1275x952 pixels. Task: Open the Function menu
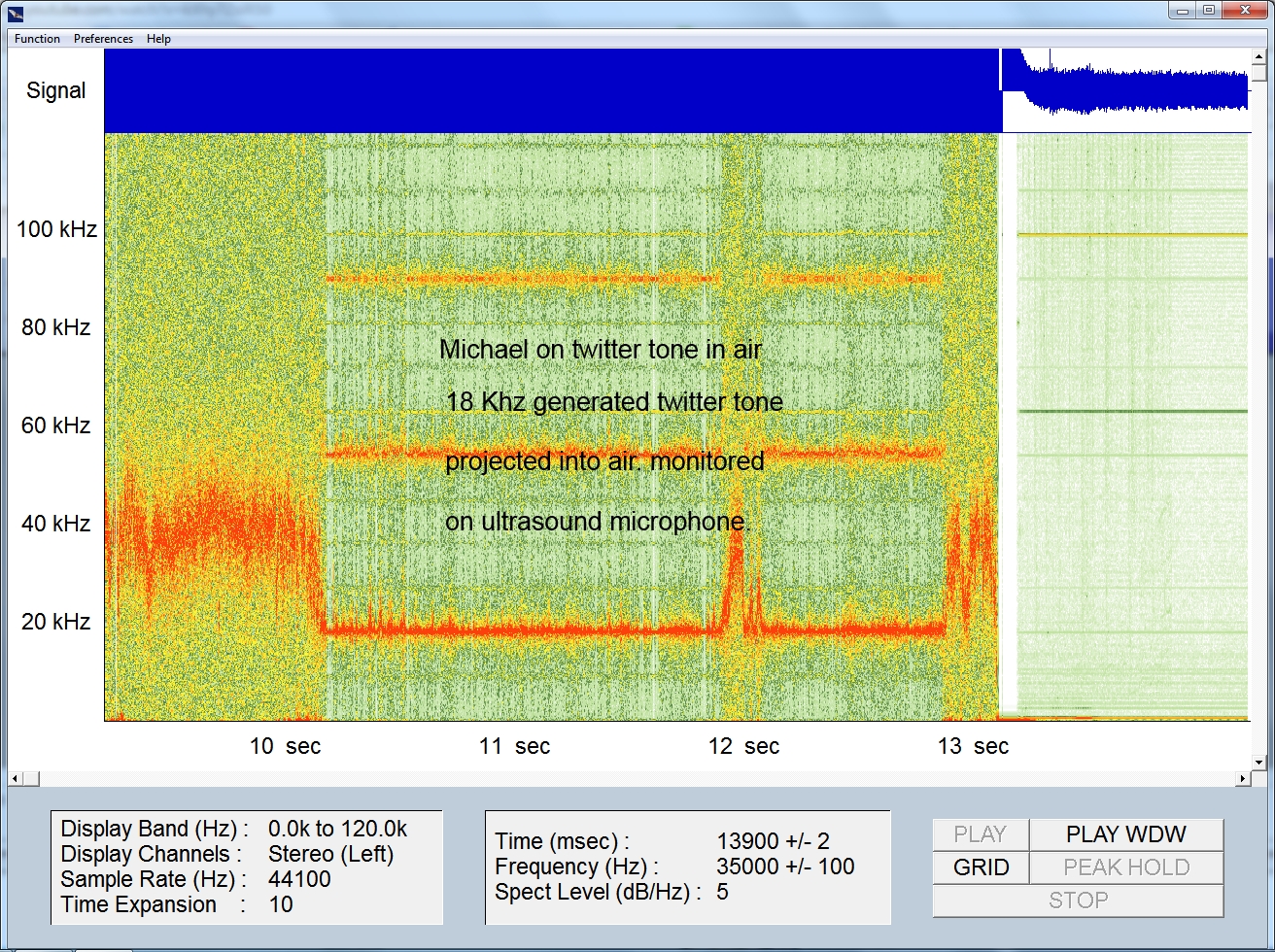coord(37,39)
